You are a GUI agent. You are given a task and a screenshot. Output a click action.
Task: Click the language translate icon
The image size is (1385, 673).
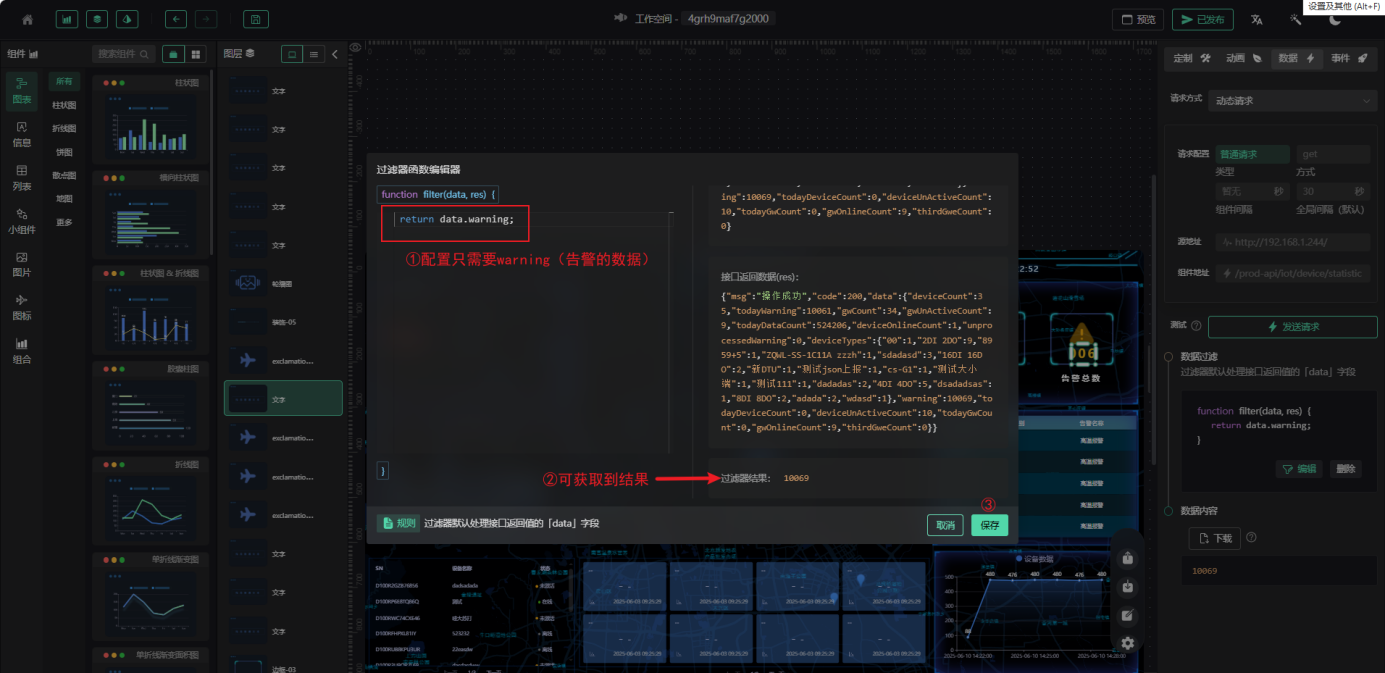pyautogui.click(x=1257, y=20)
